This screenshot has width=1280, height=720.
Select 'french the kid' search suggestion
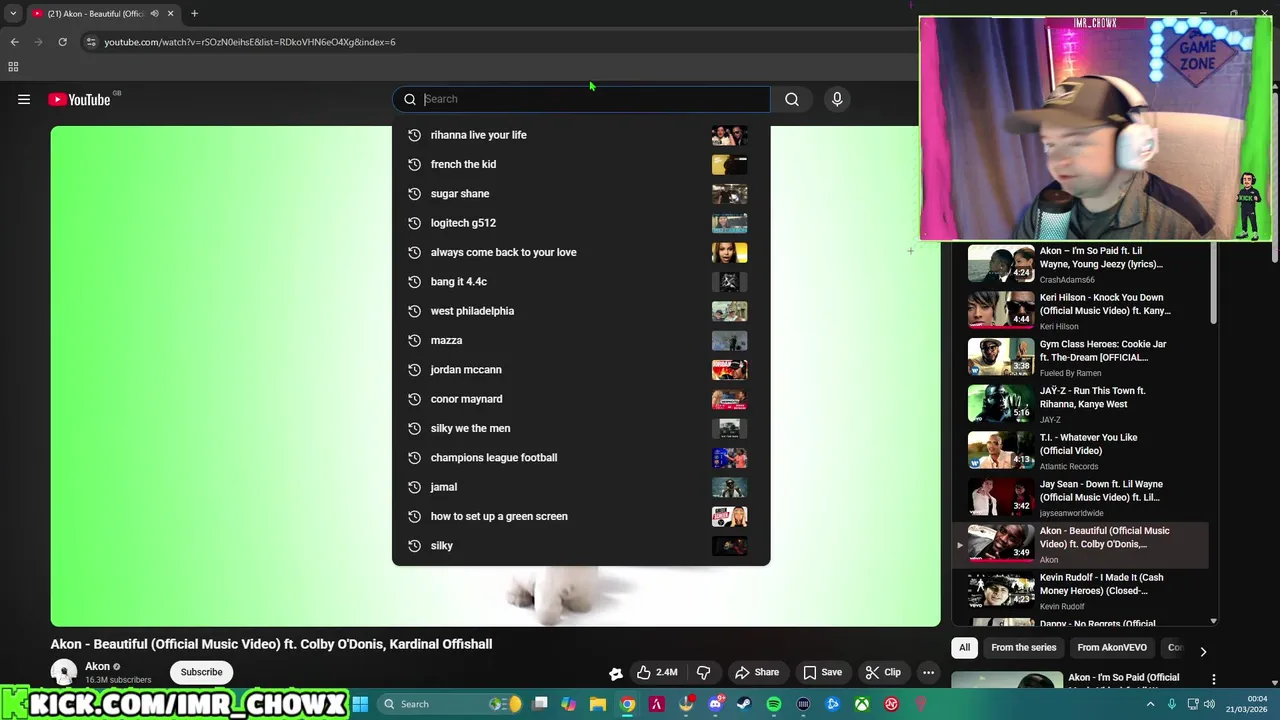(581, 164)
